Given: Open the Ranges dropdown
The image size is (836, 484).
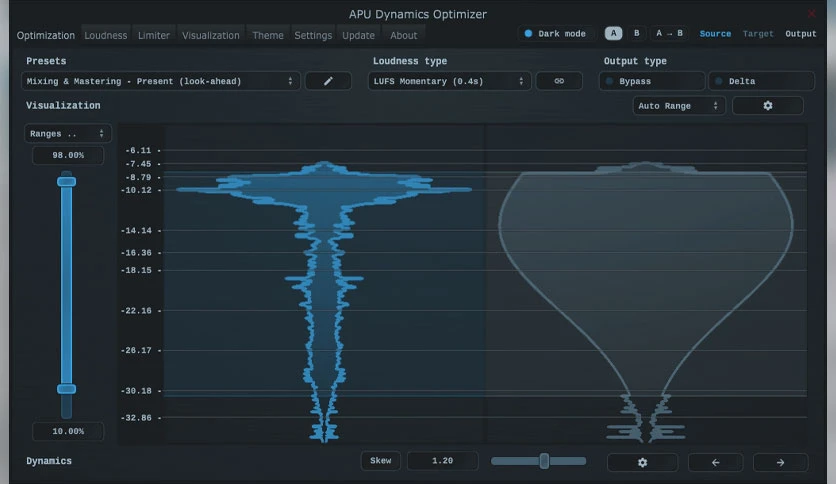Looking at the screenshot, I should [x=67, y=133].
